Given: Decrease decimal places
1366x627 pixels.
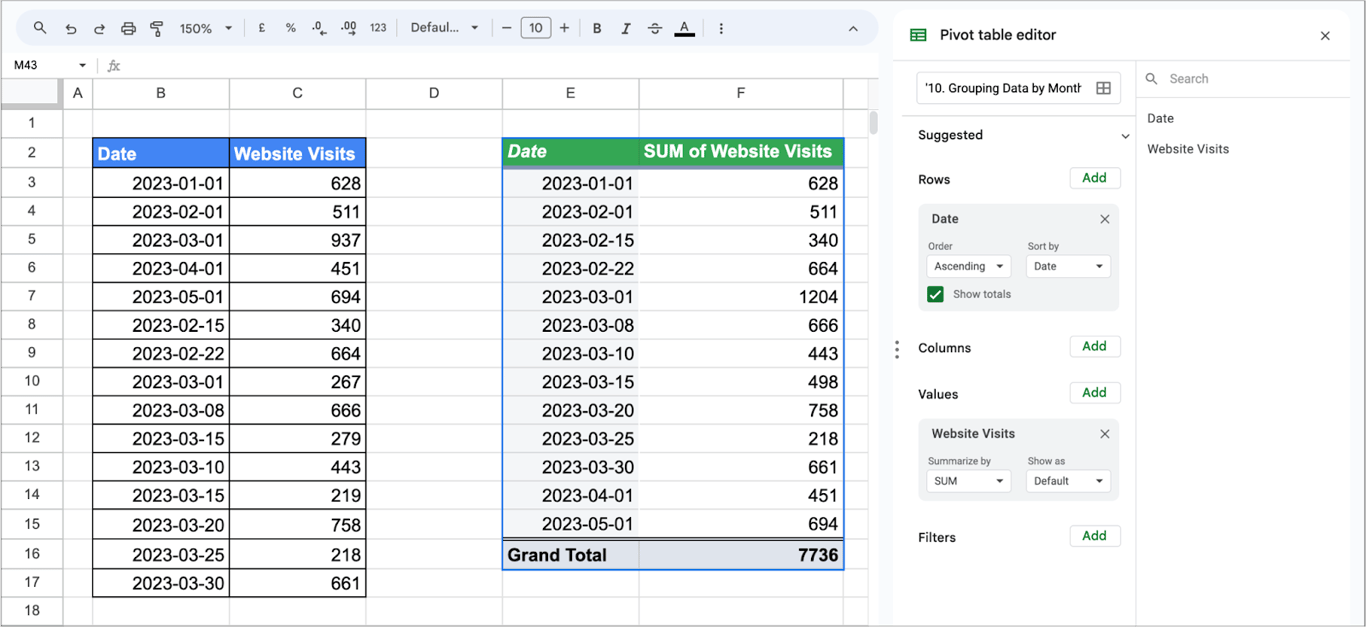Looking at the screenshot, I should coord(319,28).
